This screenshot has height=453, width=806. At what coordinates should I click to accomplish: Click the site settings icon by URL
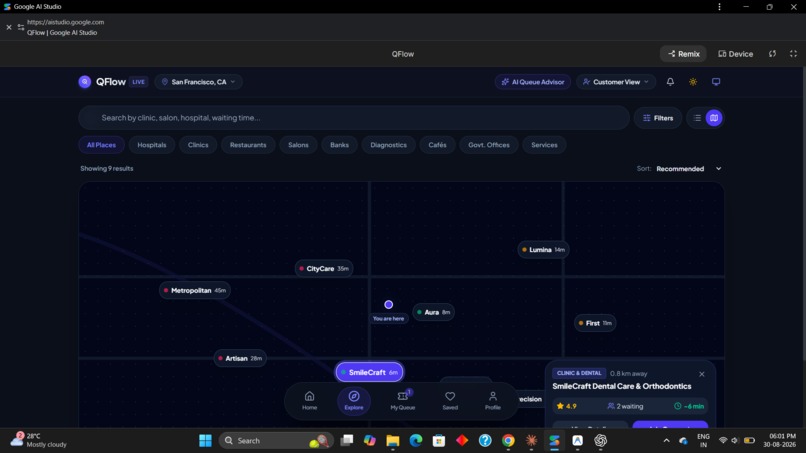(x=21, y=27)
